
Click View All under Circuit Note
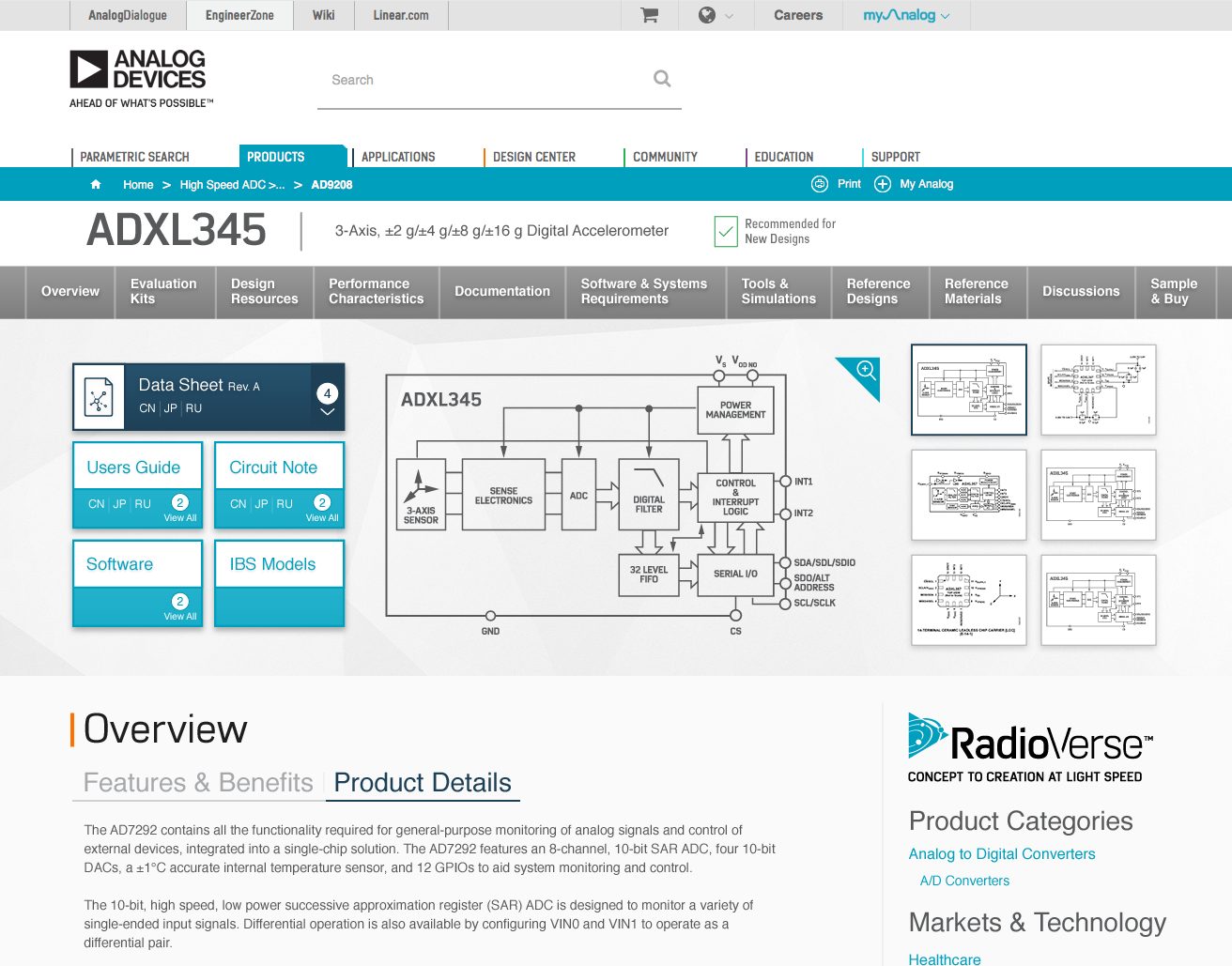point(322,518)
